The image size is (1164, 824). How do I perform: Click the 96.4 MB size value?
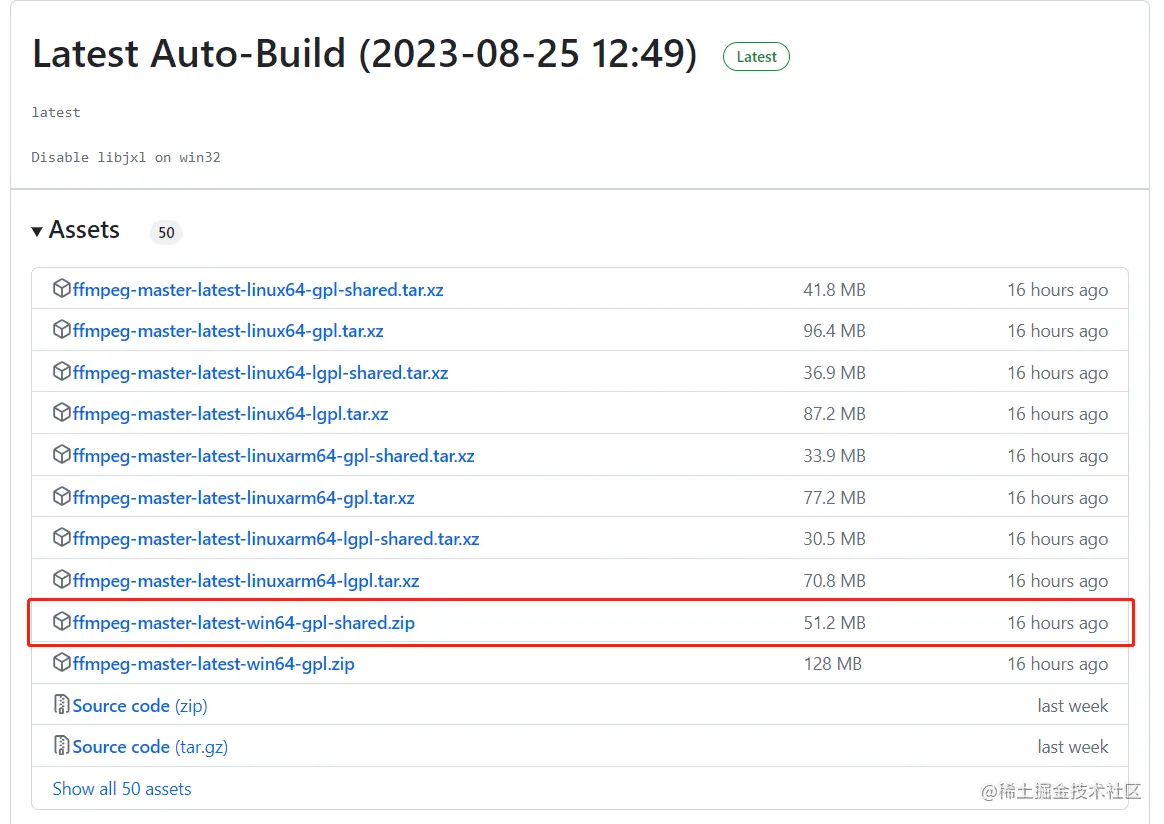click(x=834, y=331)
